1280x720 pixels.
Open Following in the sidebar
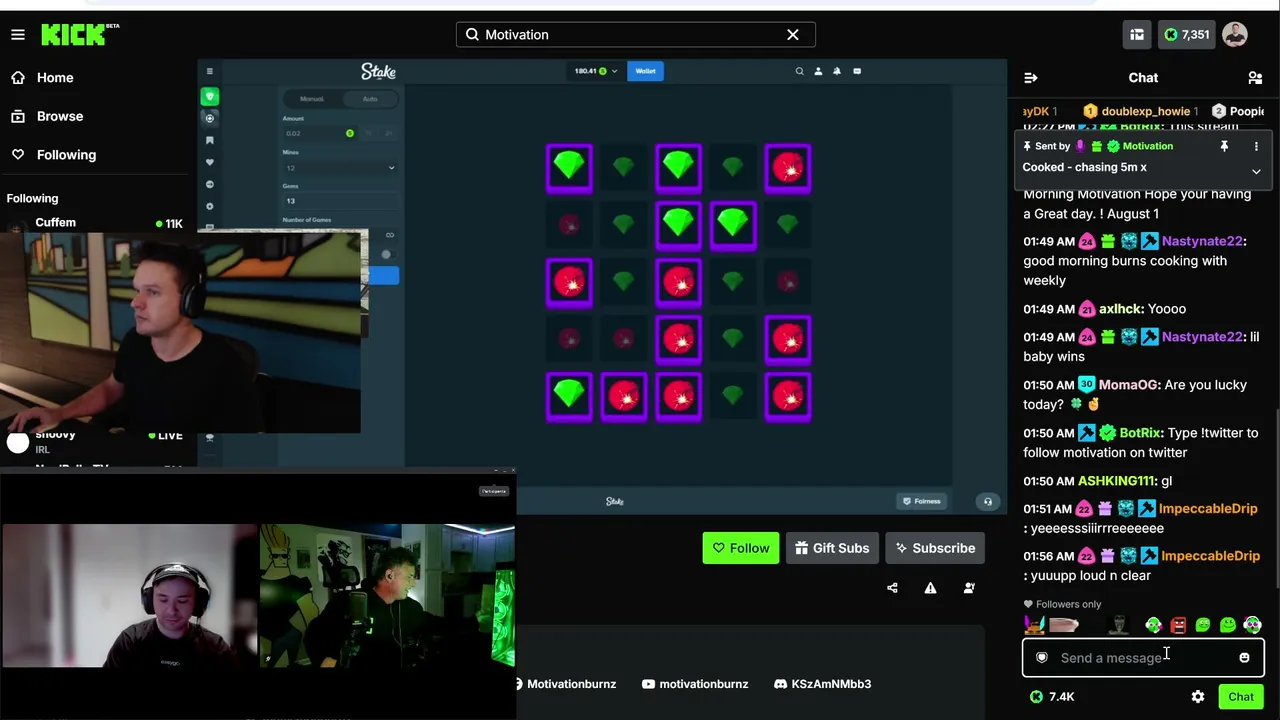pos(66,155)
